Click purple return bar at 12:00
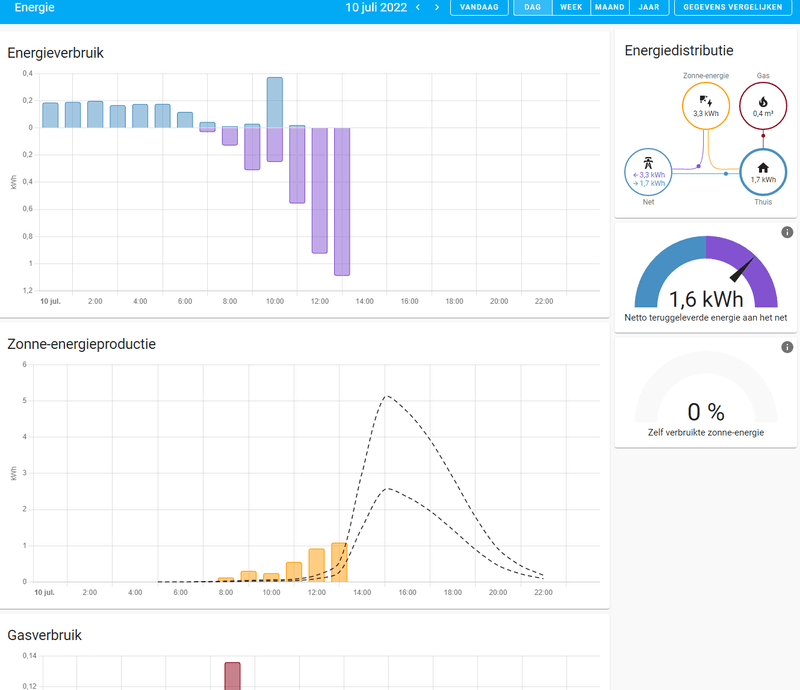The image size is (800, 690). (x=319, y=190)
